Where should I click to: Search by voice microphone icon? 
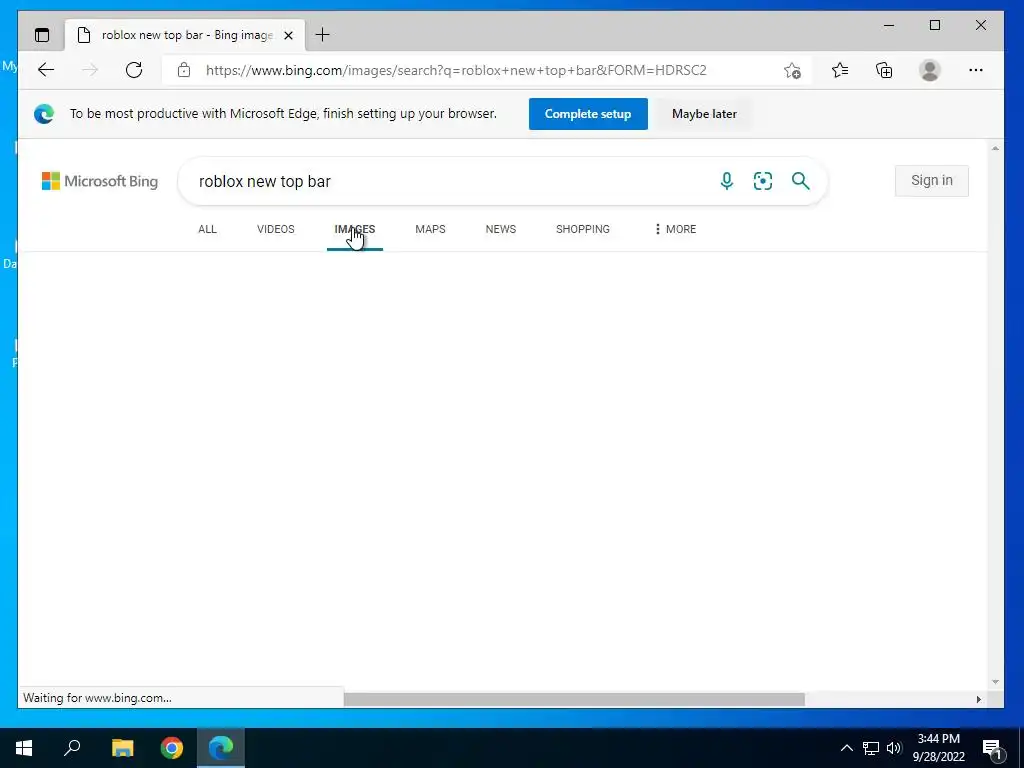(726, 181)
